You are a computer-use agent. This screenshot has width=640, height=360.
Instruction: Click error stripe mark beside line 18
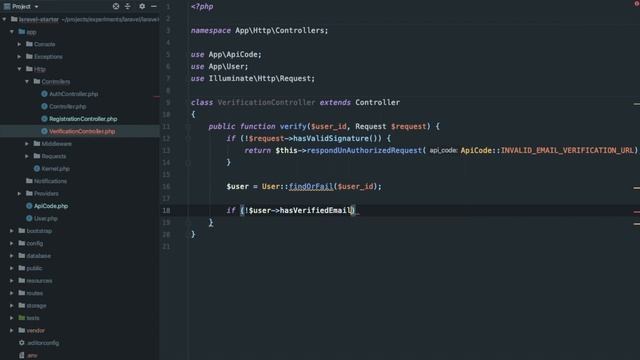[x=637, y=212]
